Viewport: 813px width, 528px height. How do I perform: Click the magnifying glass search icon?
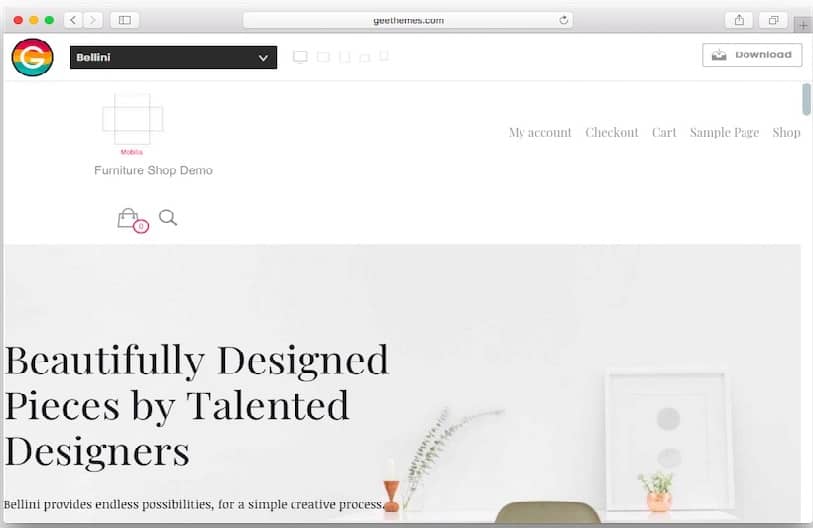pos(168,217)
